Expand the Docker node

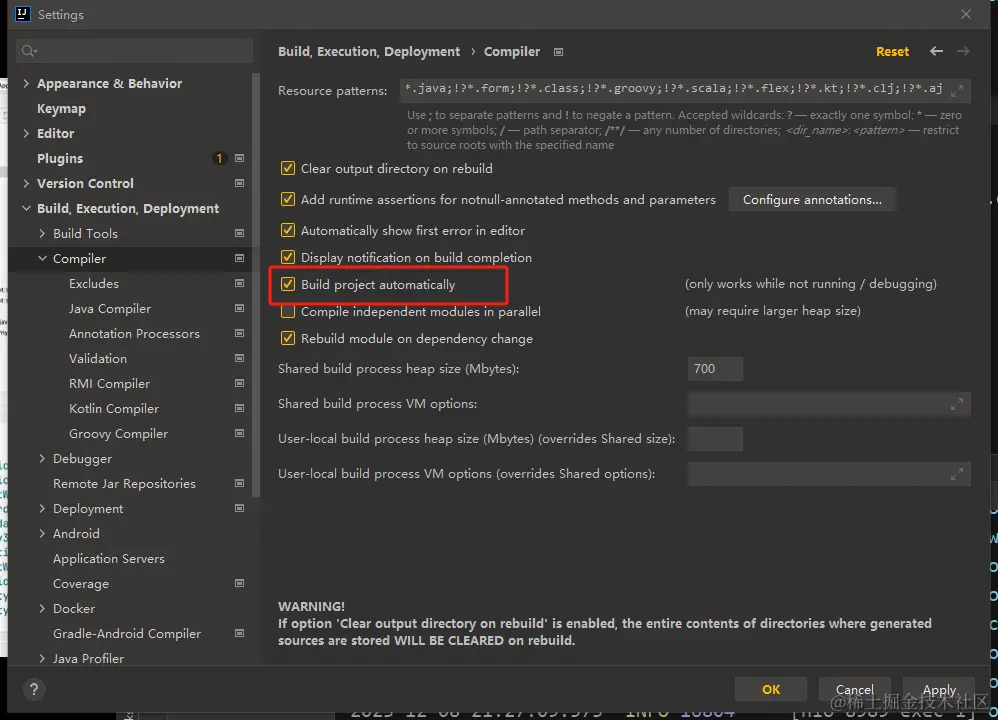click(42, 609)
